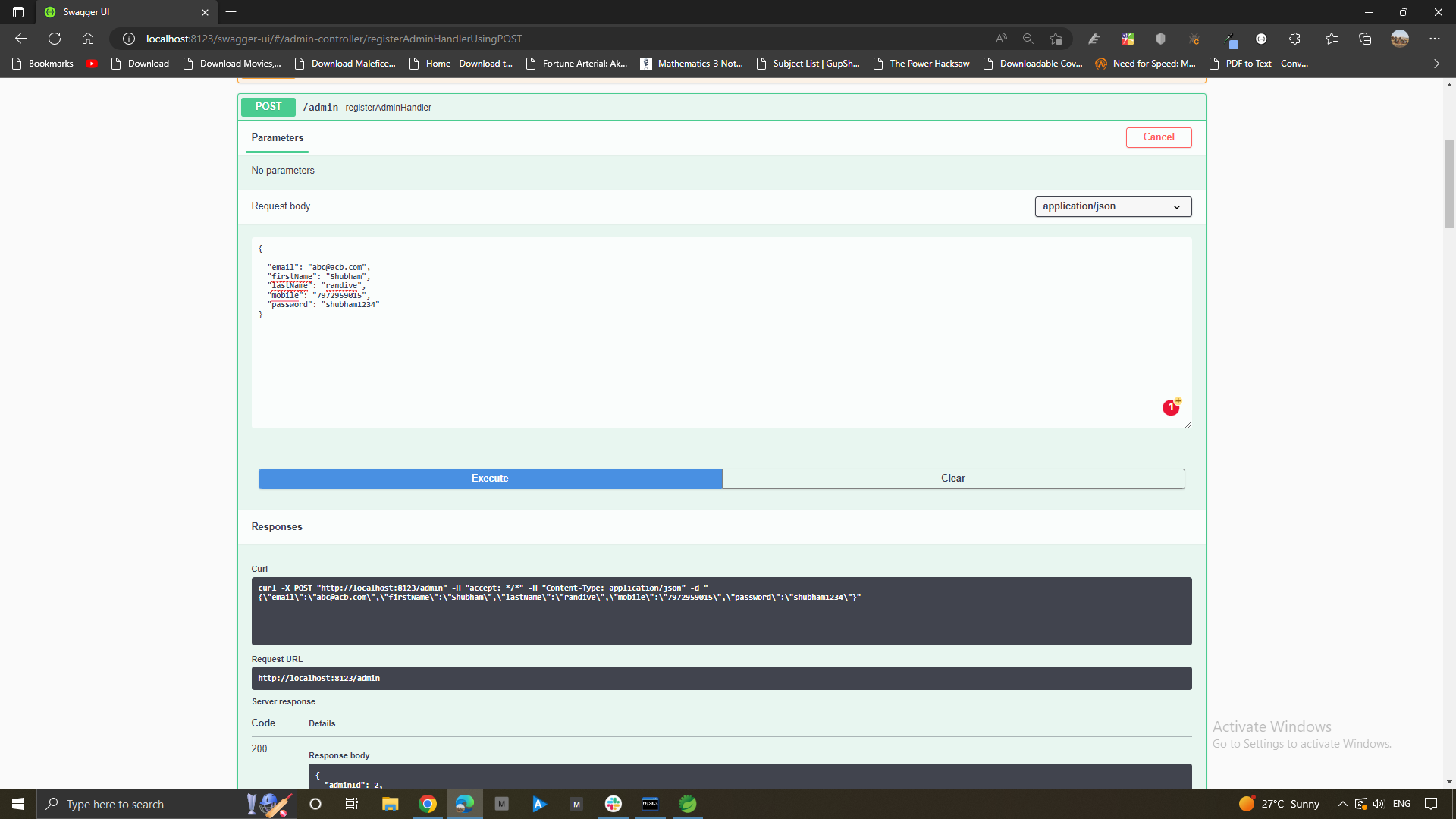Open the MySQL command line client

(x=651, y=804)
